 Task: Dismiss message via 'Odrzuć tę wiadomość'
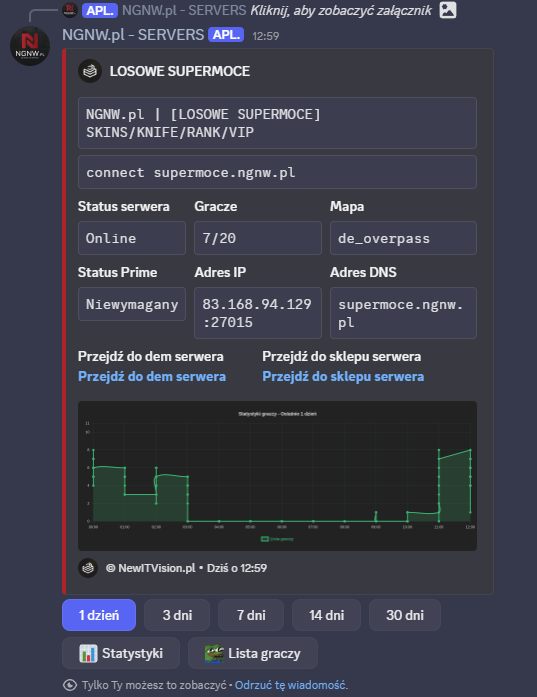291,685
